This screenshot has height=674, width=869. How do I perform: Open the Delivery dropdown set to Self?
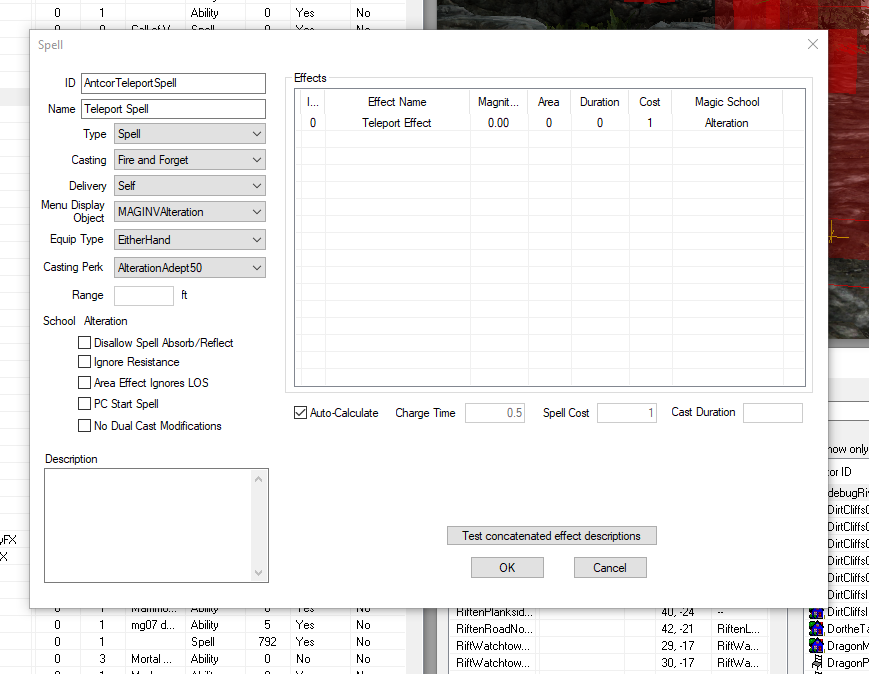(x=189, y=186)
